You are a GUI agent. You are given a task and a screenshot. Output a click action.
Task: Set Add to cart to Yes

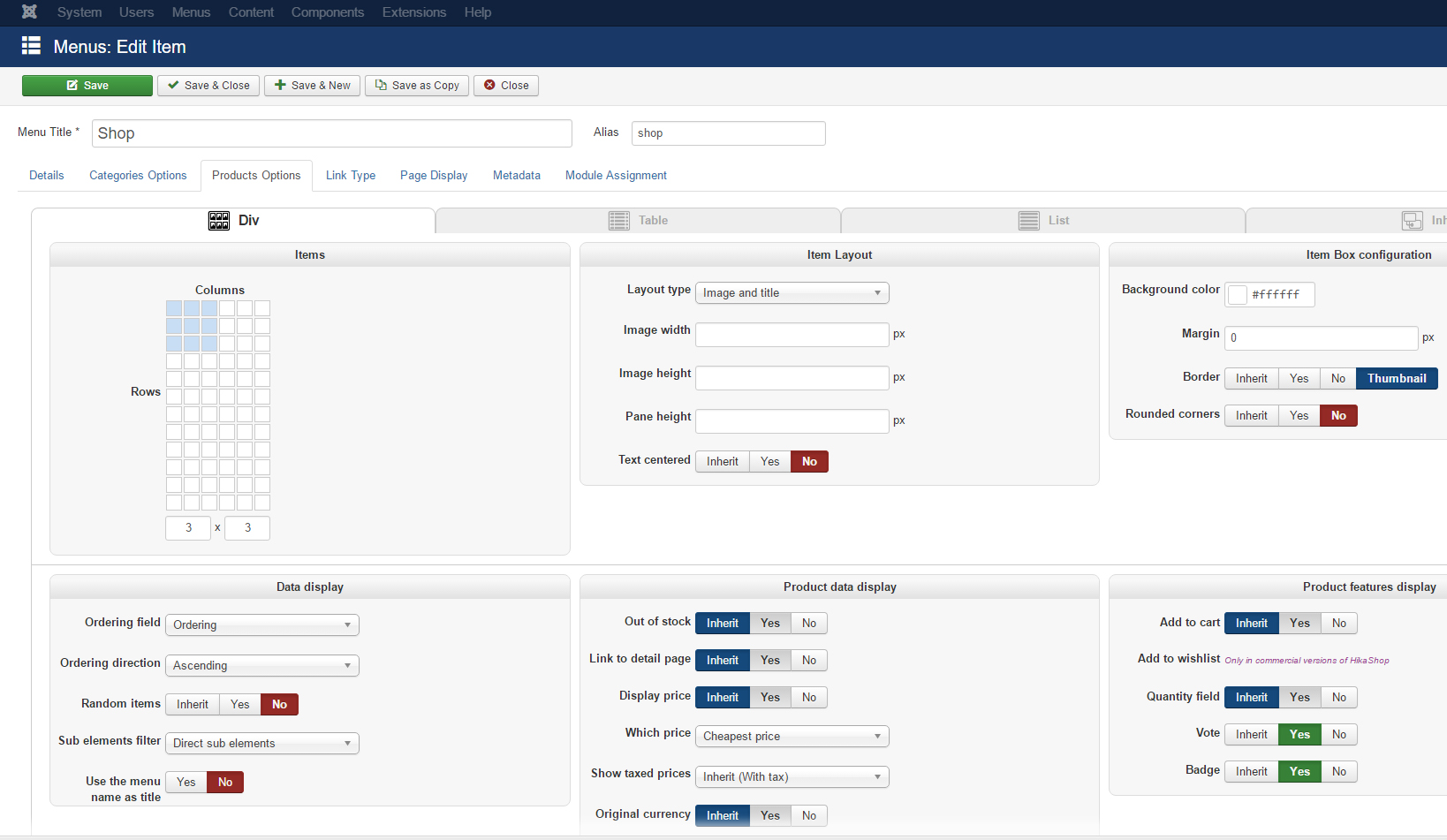1299,624
